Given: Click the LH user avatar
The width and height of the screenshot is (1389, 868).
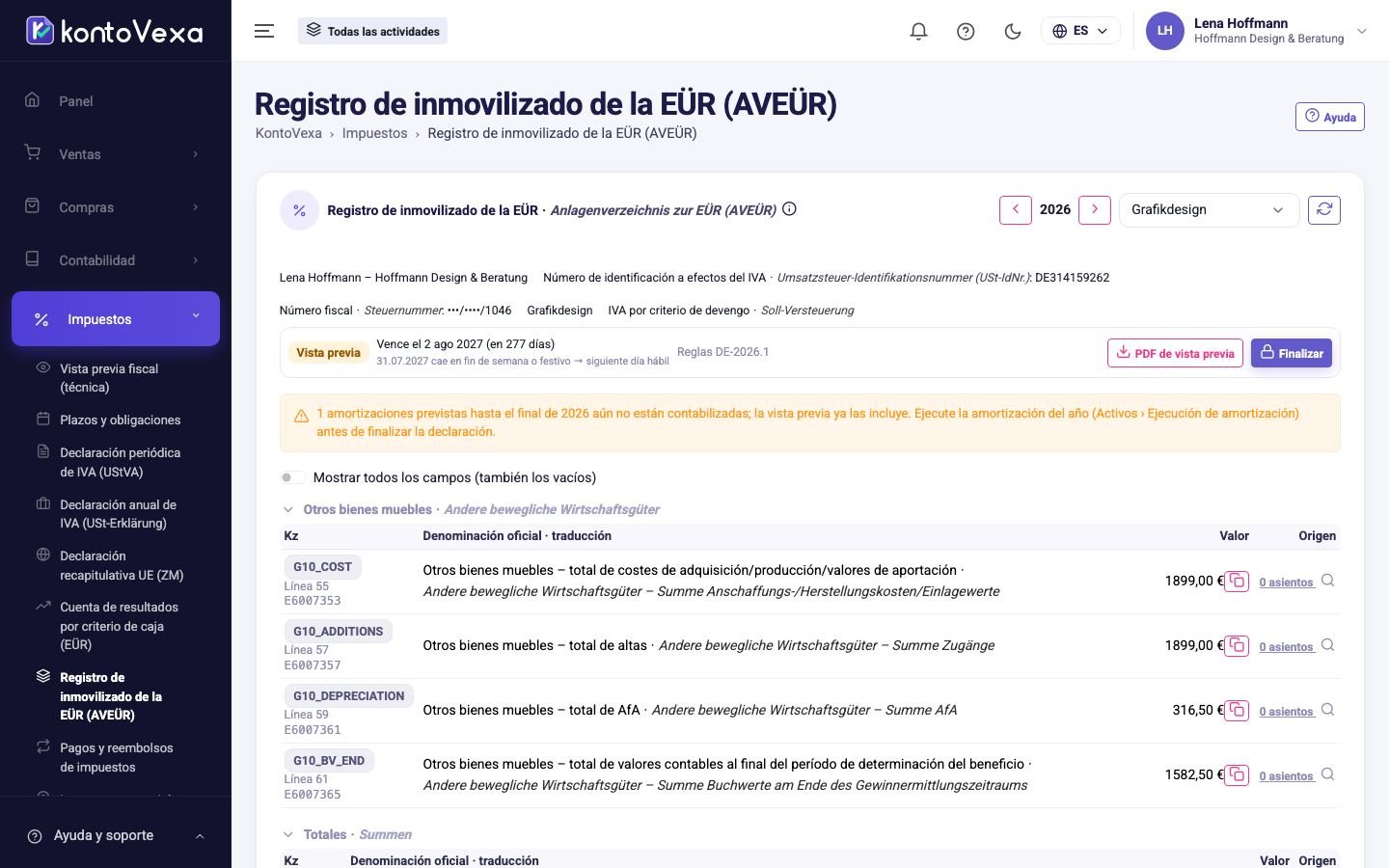Looking at the screenshot, I should click(x=1164, y=31).
